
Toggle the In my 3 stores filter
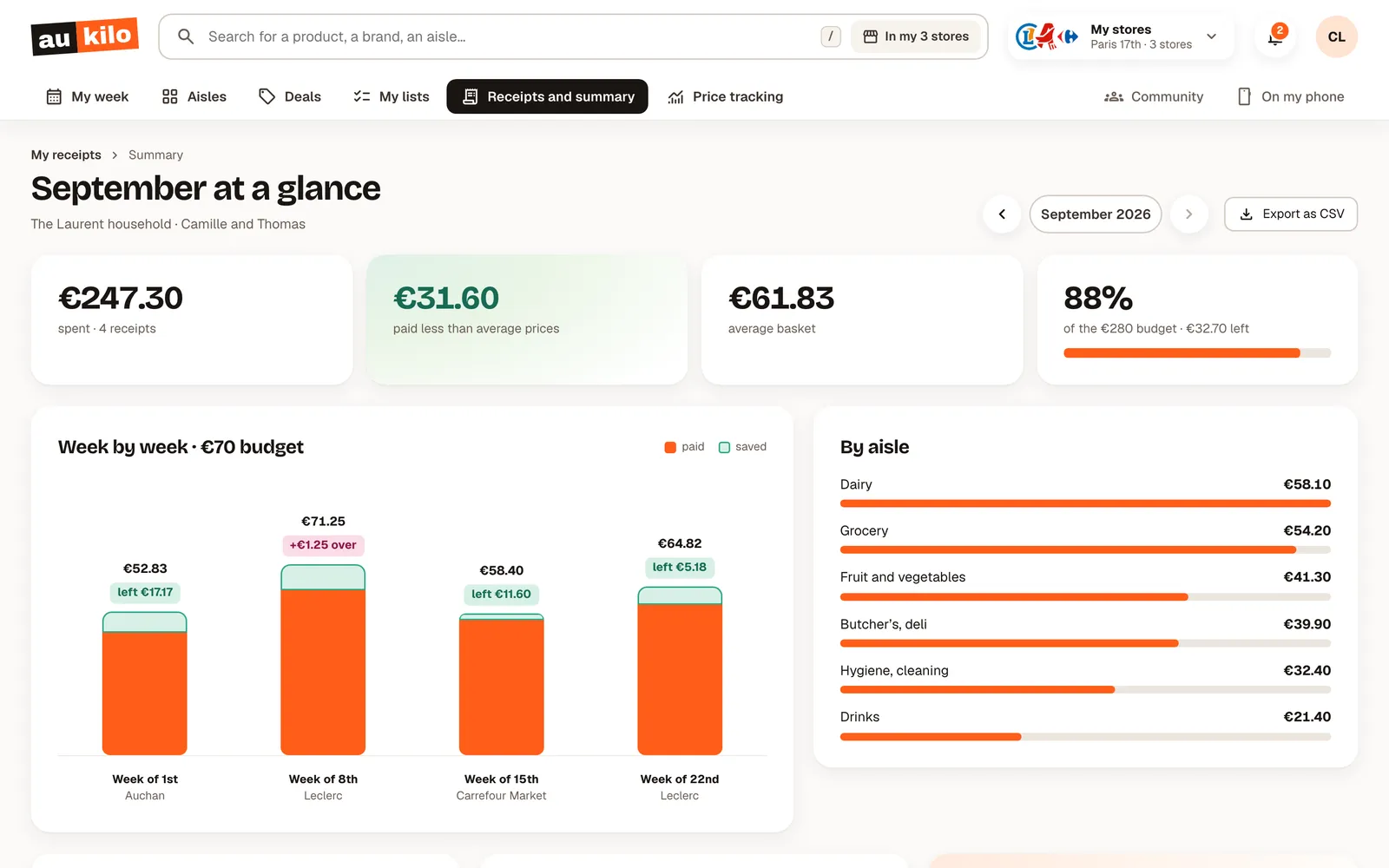[916, 36]
